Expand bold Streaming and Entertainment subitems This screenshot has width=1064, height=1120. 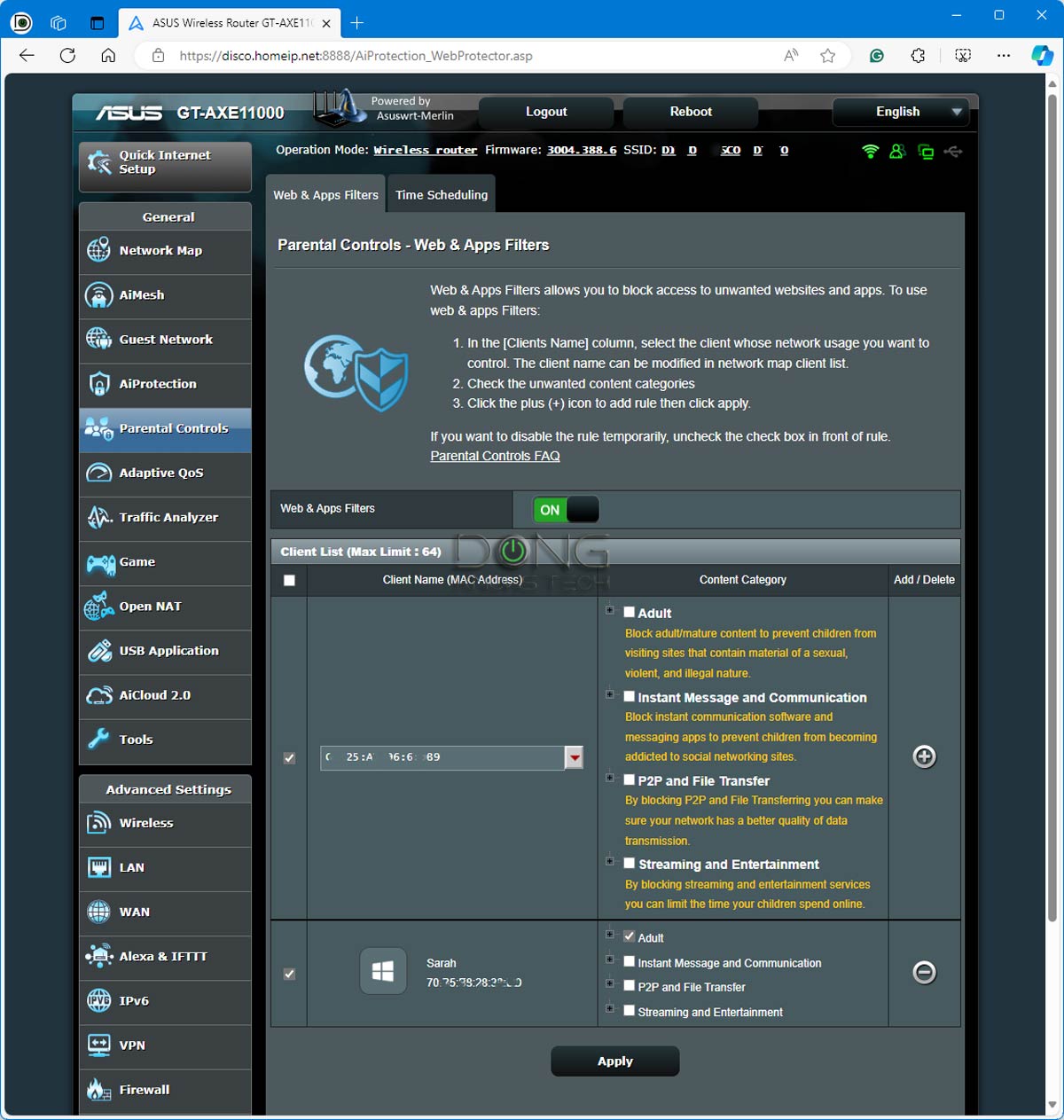(610, 861)
